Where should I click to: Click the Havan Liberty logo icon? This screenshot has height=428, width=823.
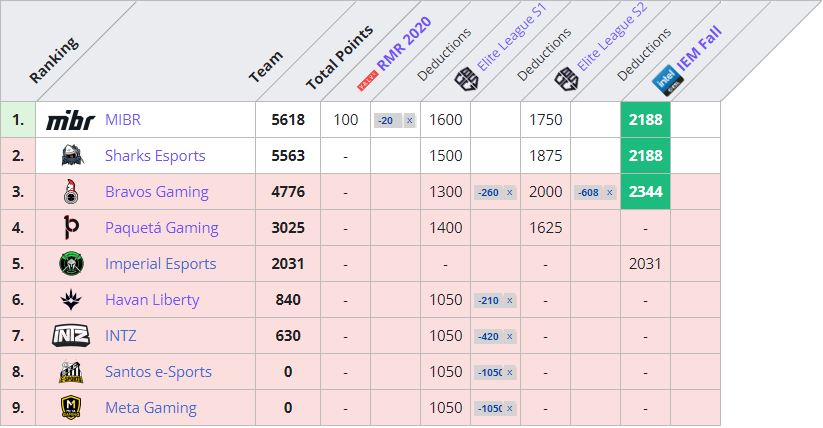(71, 300)
